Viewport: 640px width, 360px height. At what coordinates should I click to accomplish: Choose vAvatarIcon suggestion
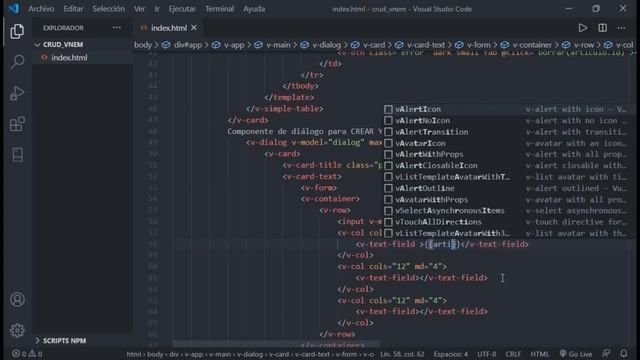point(506,143)
